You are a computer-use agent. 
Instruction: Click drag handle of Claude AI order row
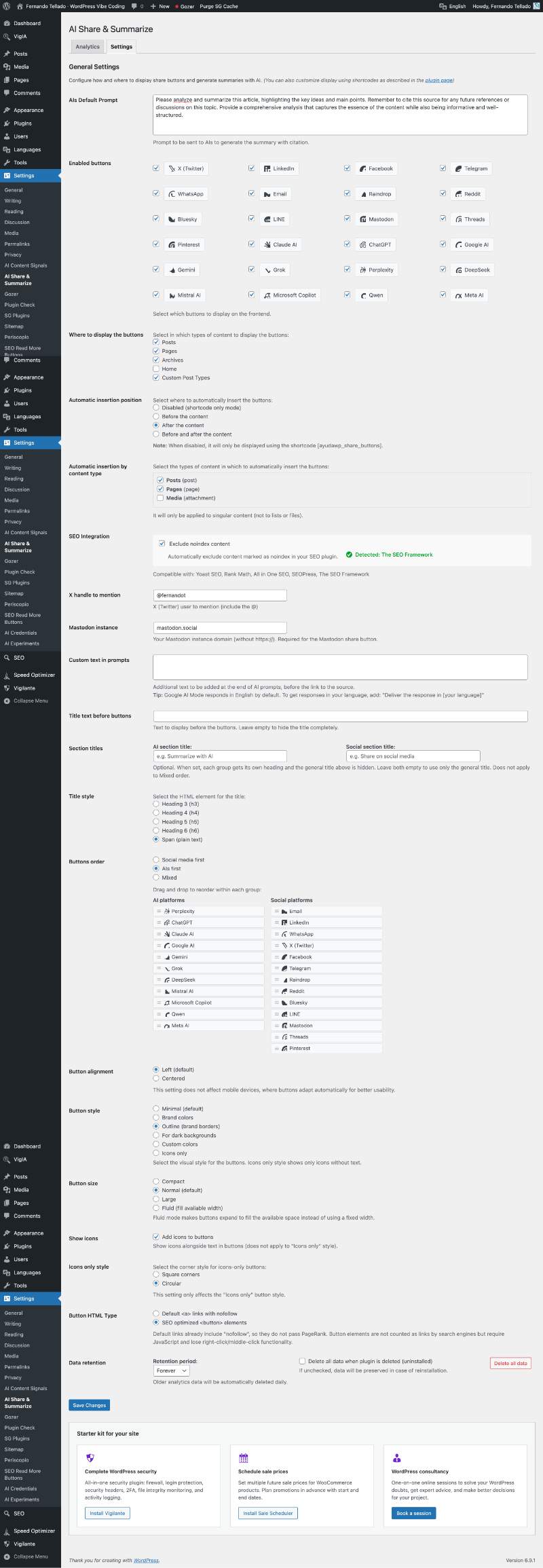pos(159,935)
